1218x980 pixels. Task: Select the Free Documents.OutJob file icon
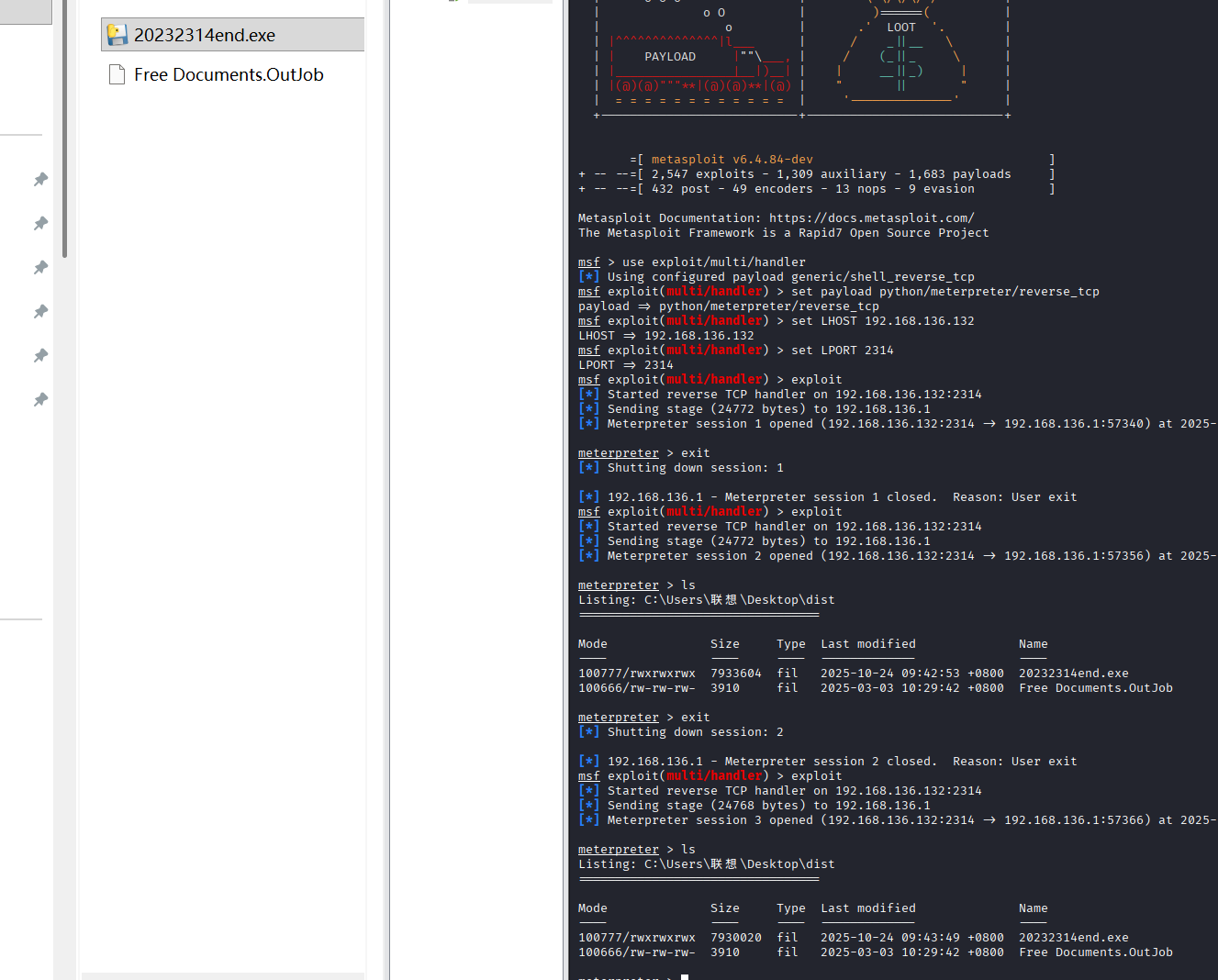pyautogui.click(x=117, y=74)
